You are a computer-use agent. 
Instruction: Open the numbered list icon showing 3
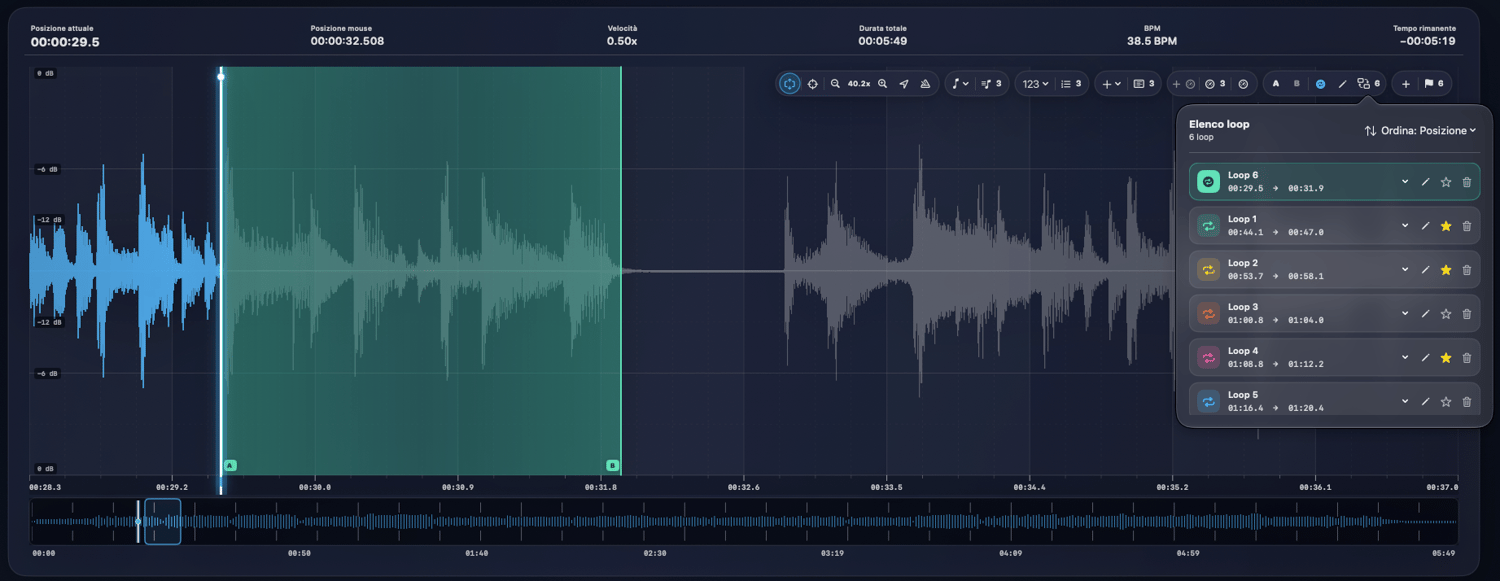1072,84
